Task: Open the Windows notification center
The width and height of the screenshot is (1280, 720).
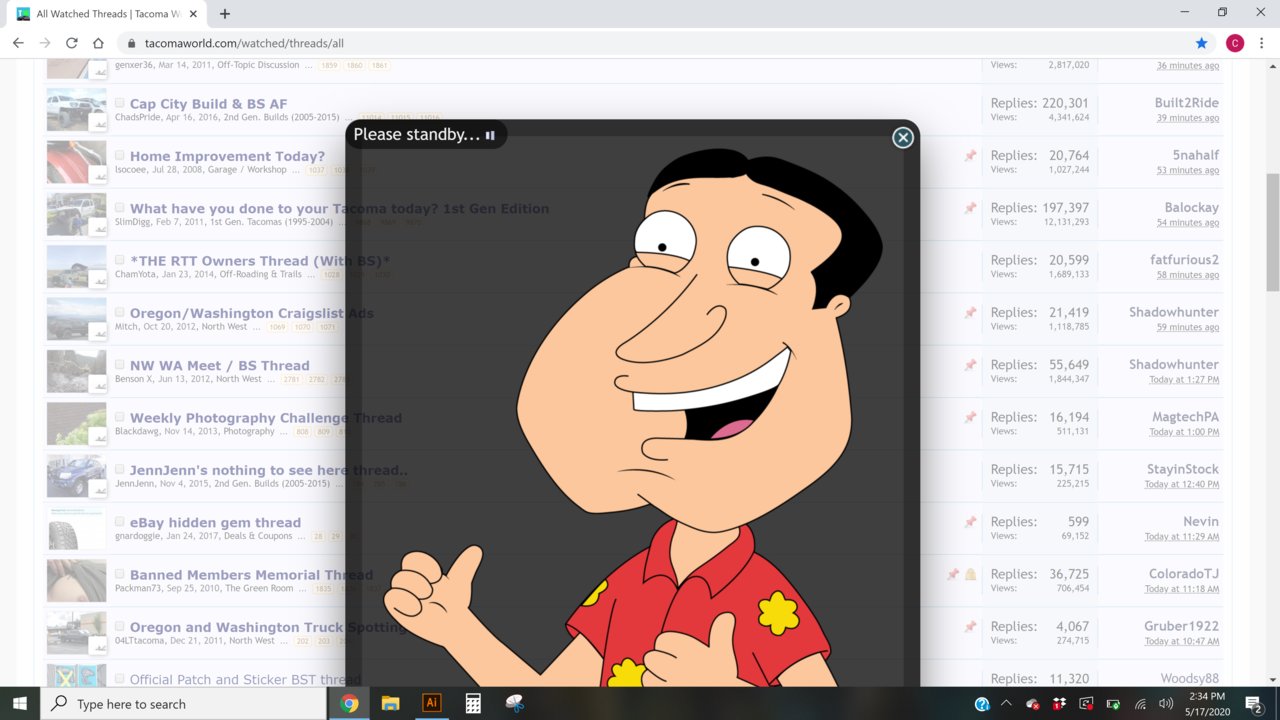Action: [x=1254, y=704]
